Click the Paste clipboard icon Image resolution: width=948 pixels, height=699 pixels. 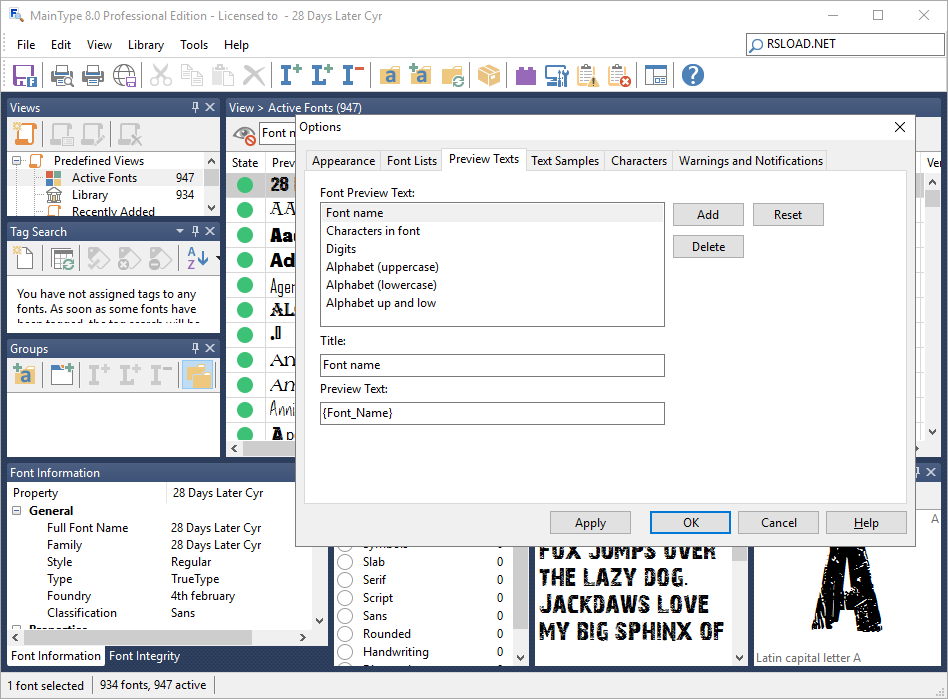pos(223,76)
